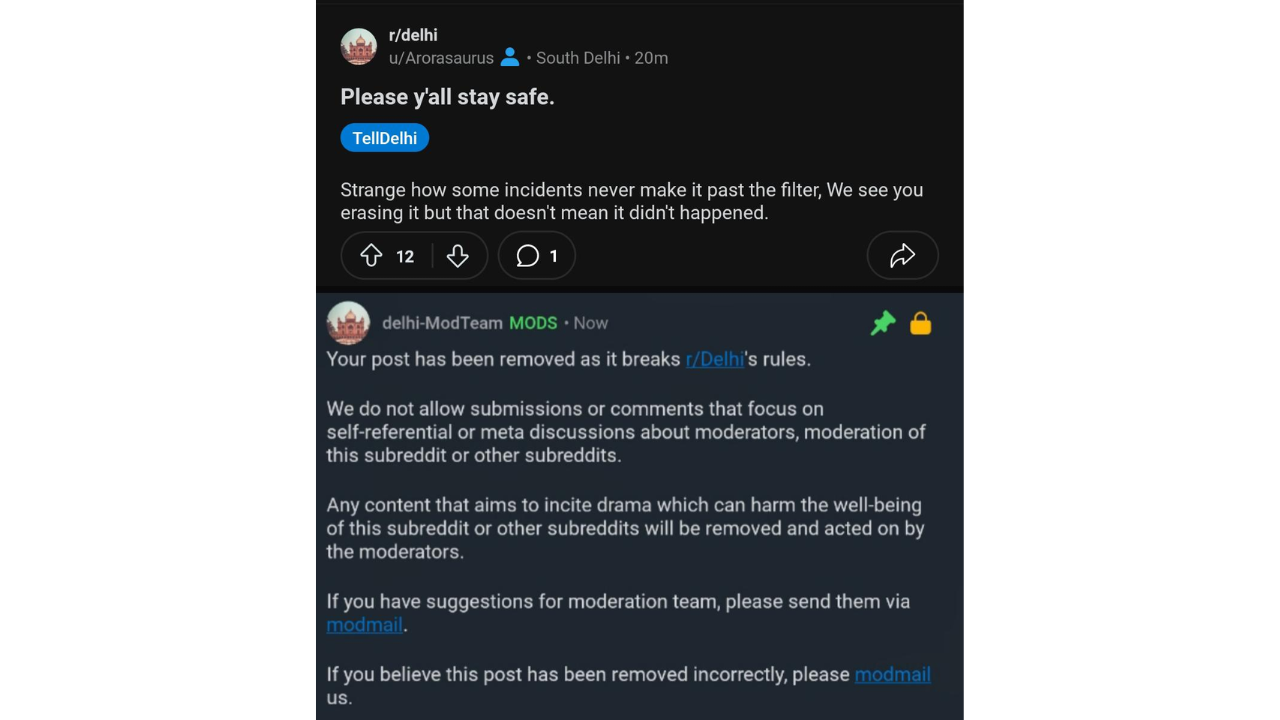The height and width of the screenshot is (720, 1280).
Task: Follow the r/Delhi rules link
Action: coord(715,359)
